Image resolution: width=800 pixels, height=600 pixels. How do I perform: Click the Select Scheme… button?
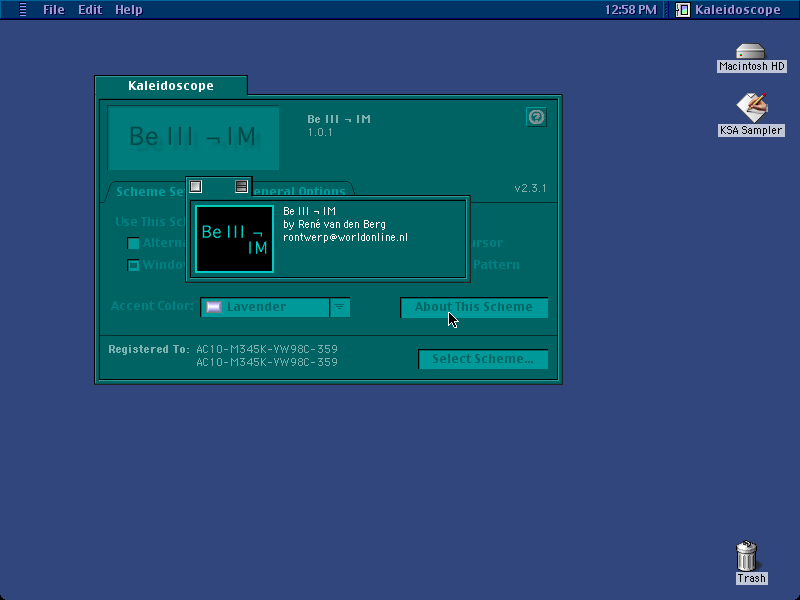pyautogui.click(x=483, y=359)
